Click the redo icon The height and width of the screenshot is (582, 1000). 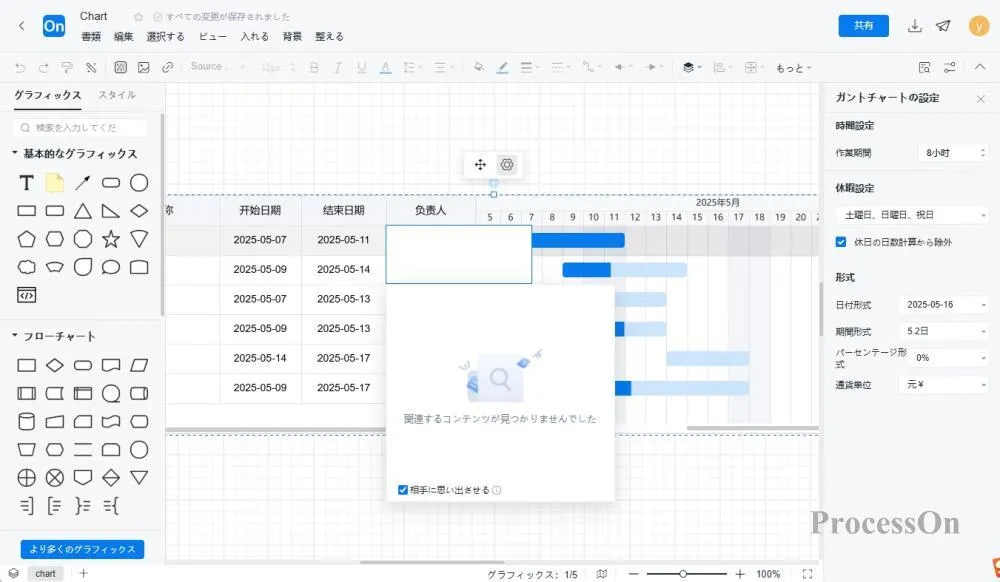pyautogui.click(x=43, y=67)
